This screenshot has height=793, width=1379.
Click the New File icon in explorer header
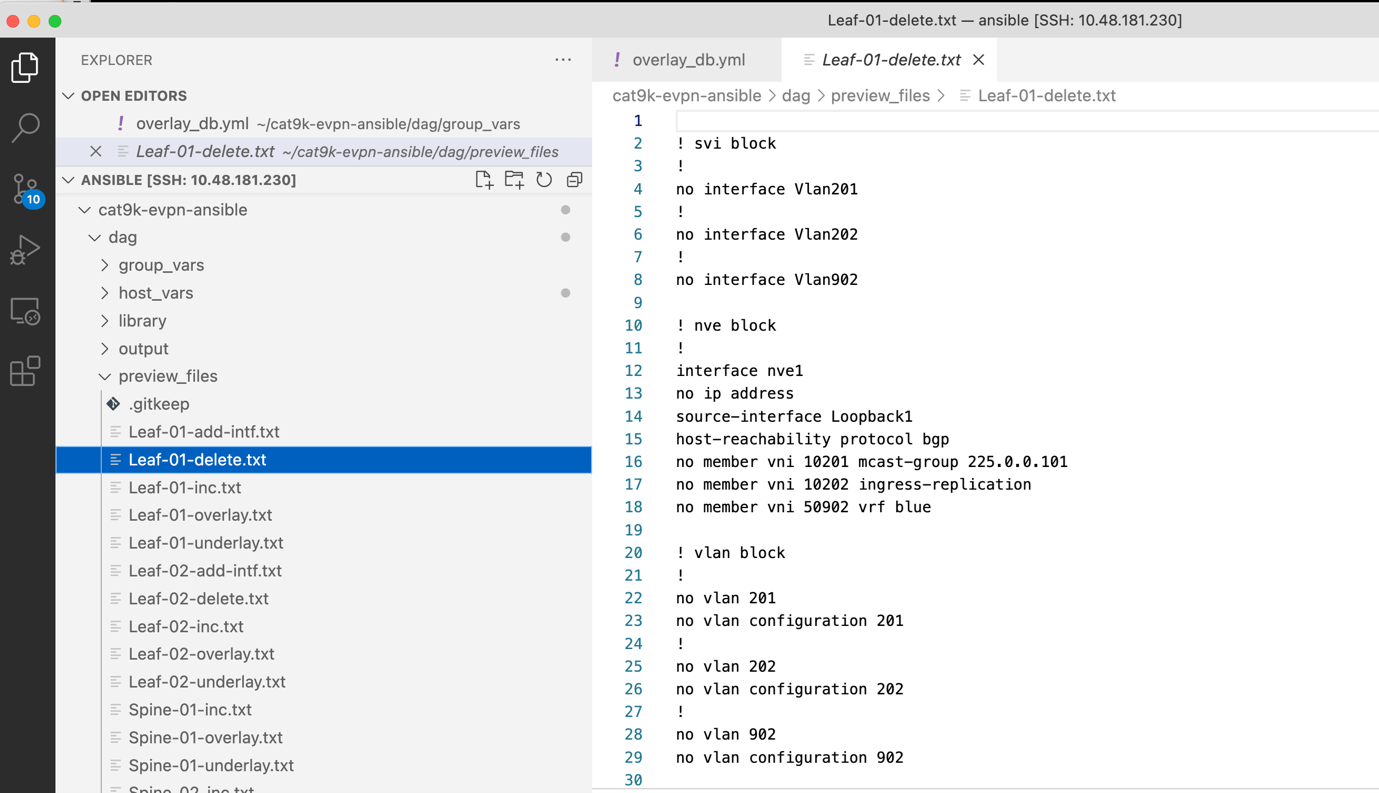484,180
